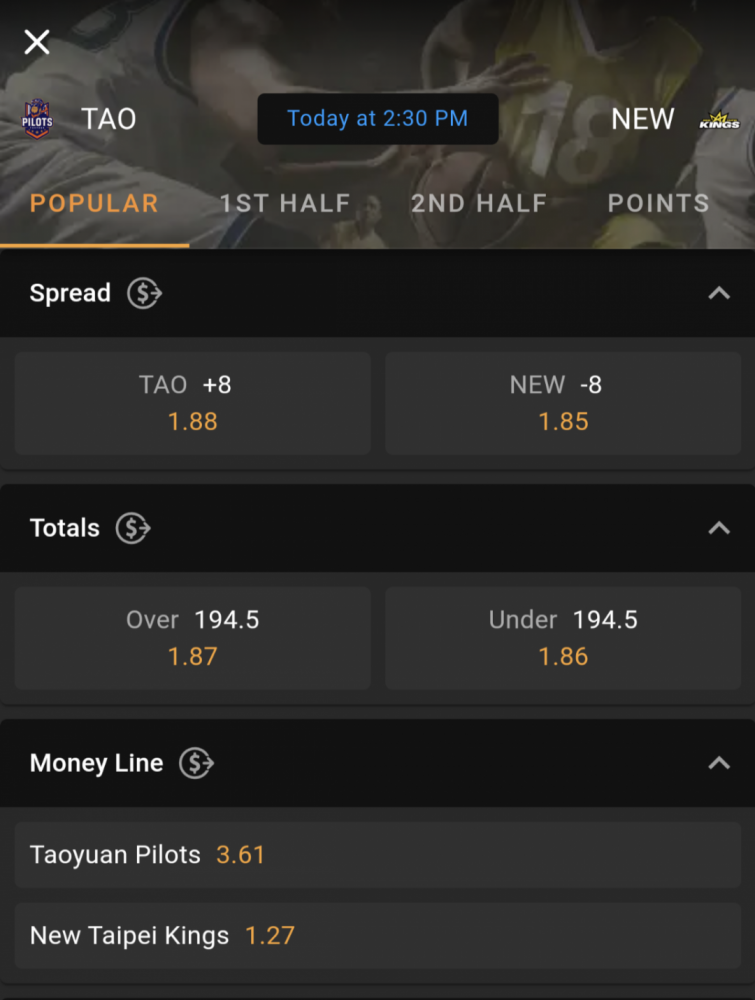Tap the cash-out icon next to Money Line
755x1000 pixels.
(196, 763)
